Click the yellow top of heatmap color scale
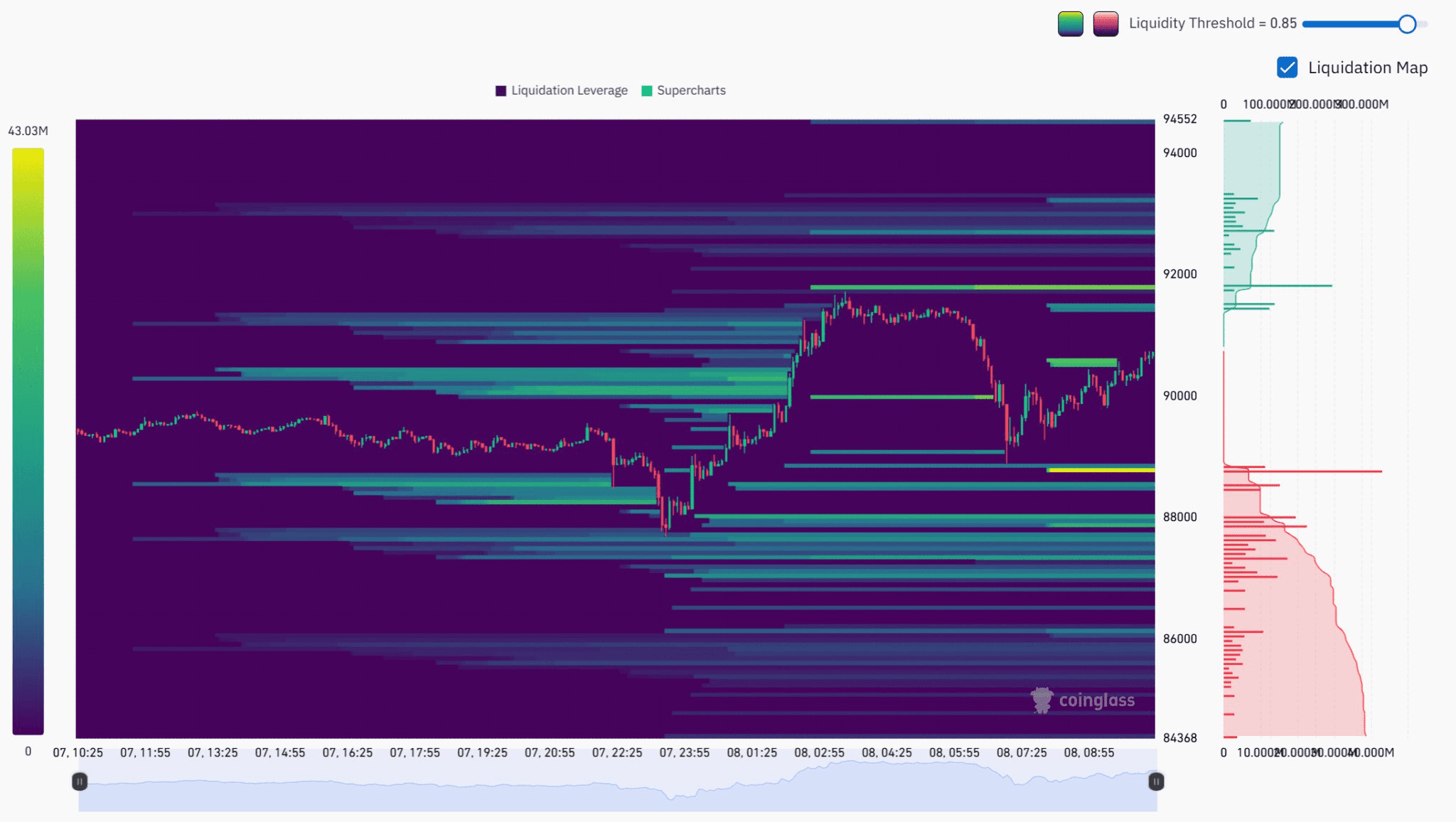The image size is (1456, 822). click(28, 155)
